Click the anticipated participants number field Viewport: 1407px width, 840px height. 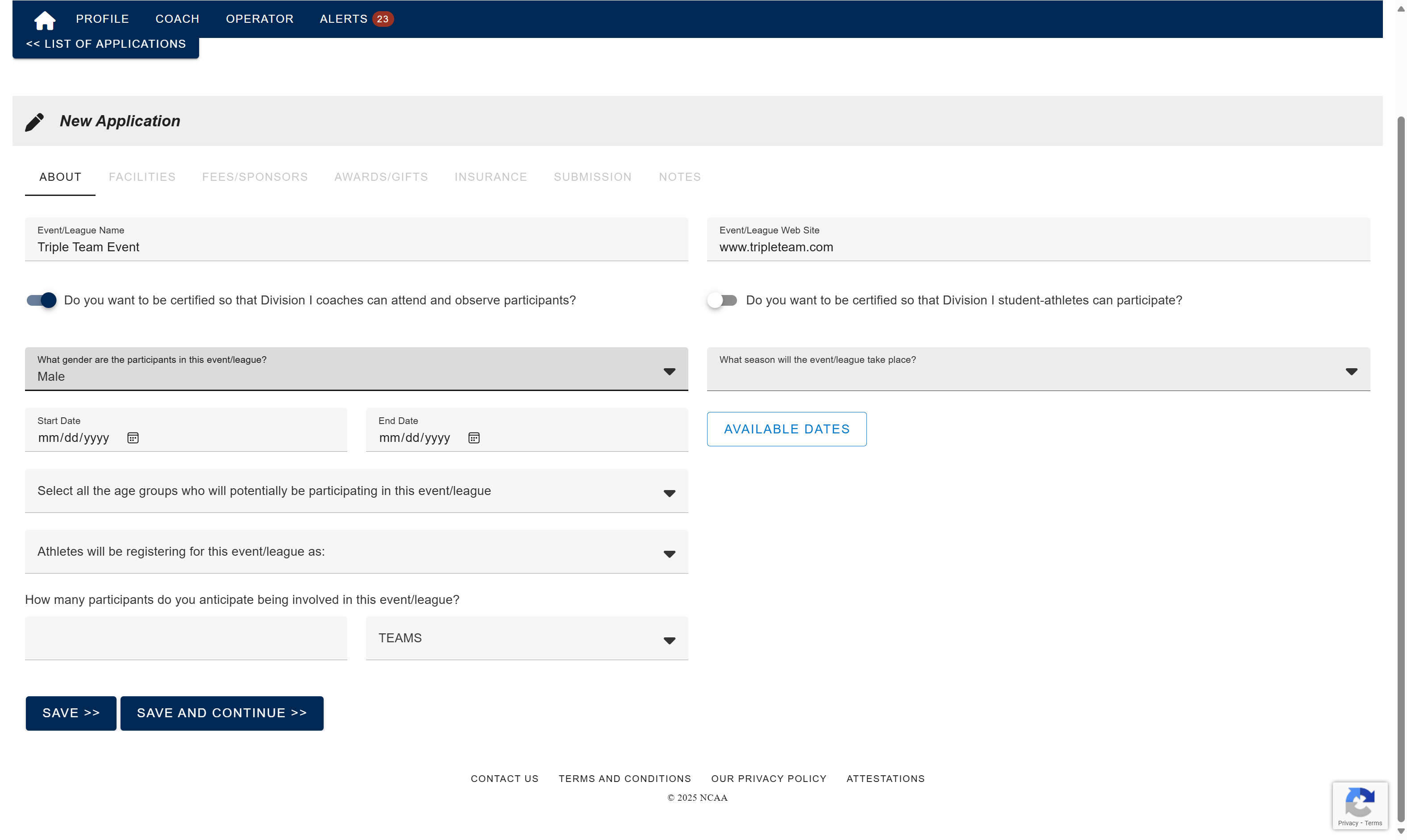point(186,638)
